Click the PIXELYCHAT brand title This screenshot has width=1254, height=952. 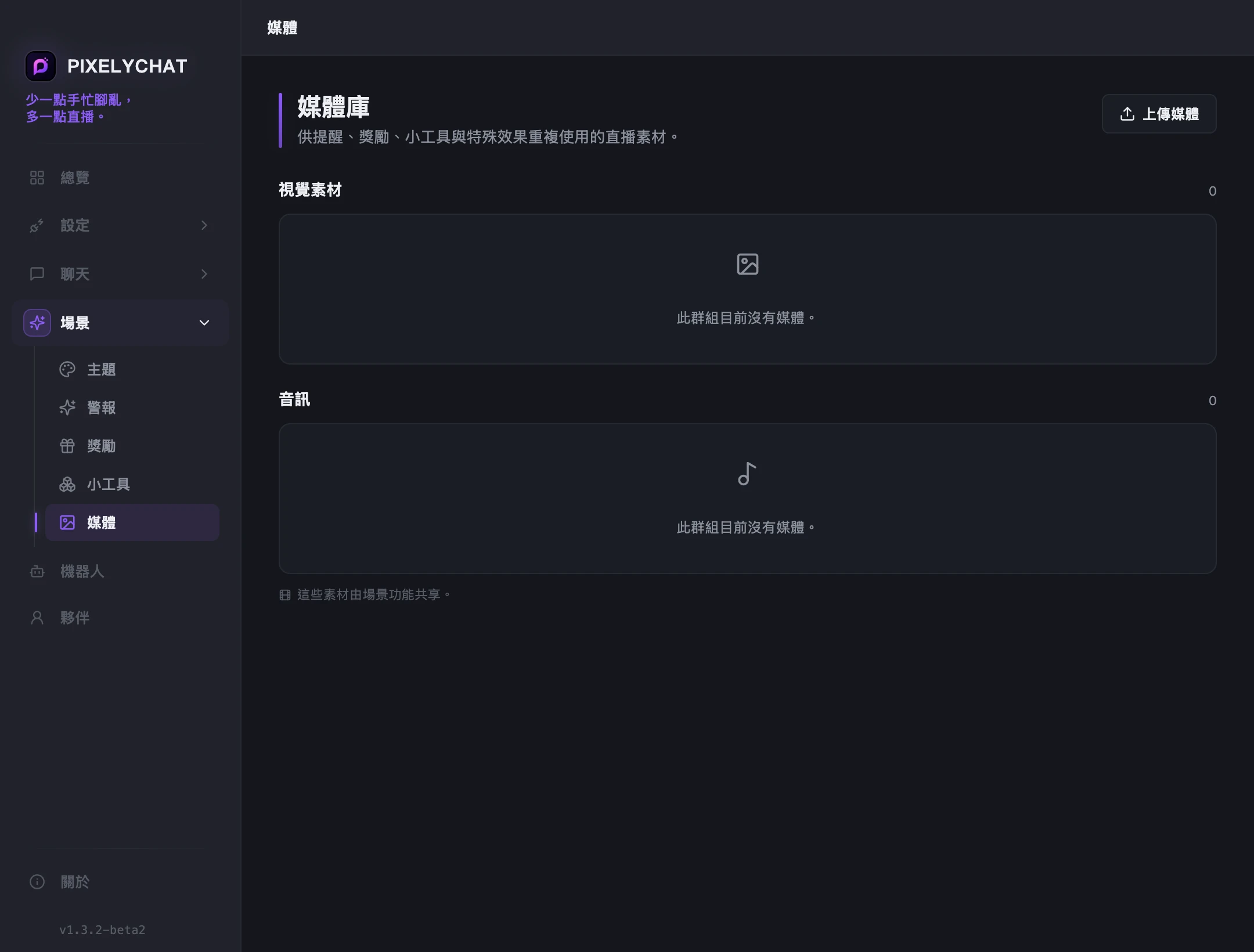[x=127, y=66]
